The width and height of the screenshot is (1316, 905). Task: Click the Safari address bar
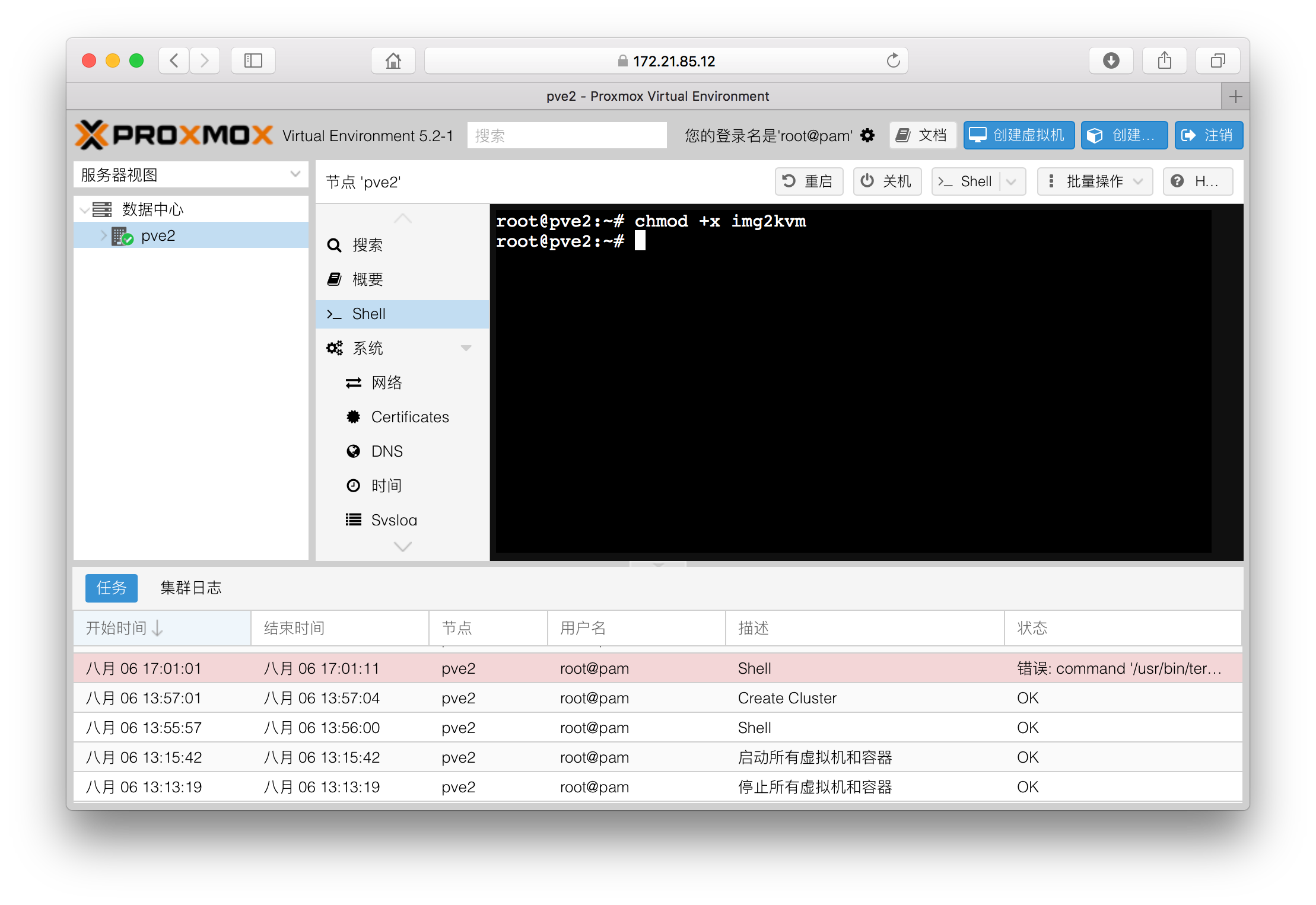[666, 60]
